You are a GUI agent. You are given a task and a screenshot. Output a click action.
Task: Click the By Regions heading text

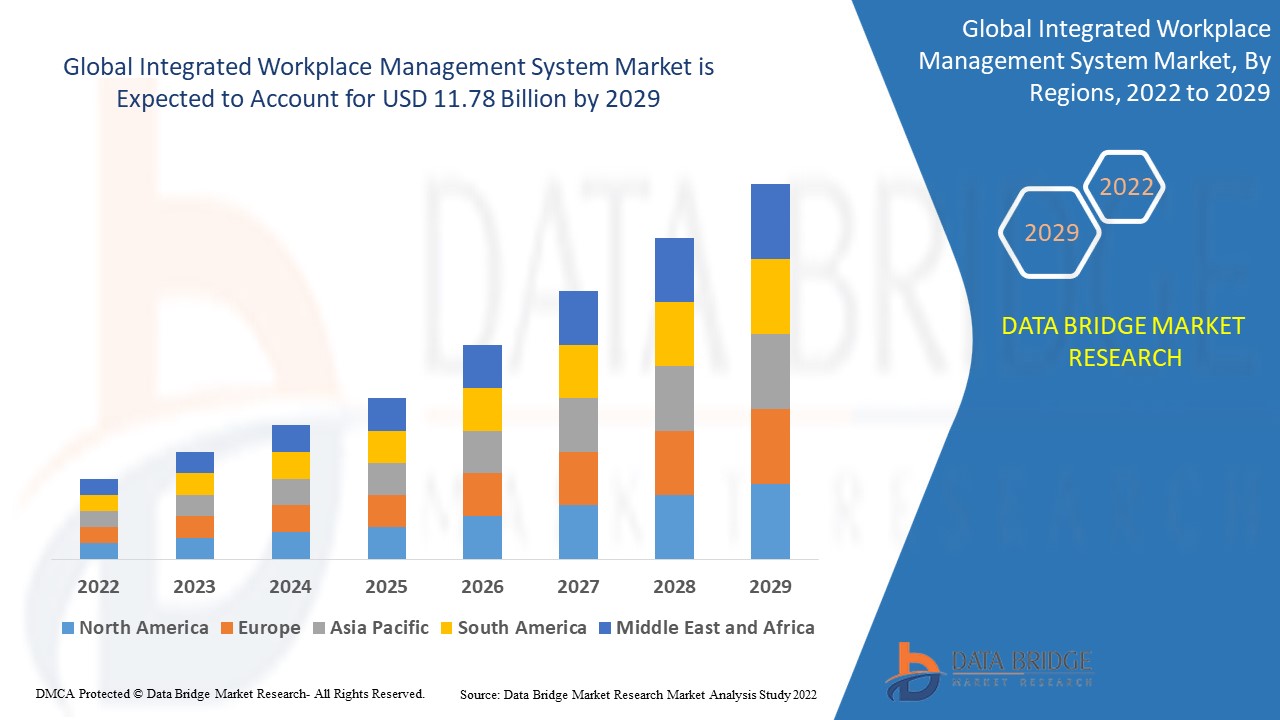point(1094,61)
